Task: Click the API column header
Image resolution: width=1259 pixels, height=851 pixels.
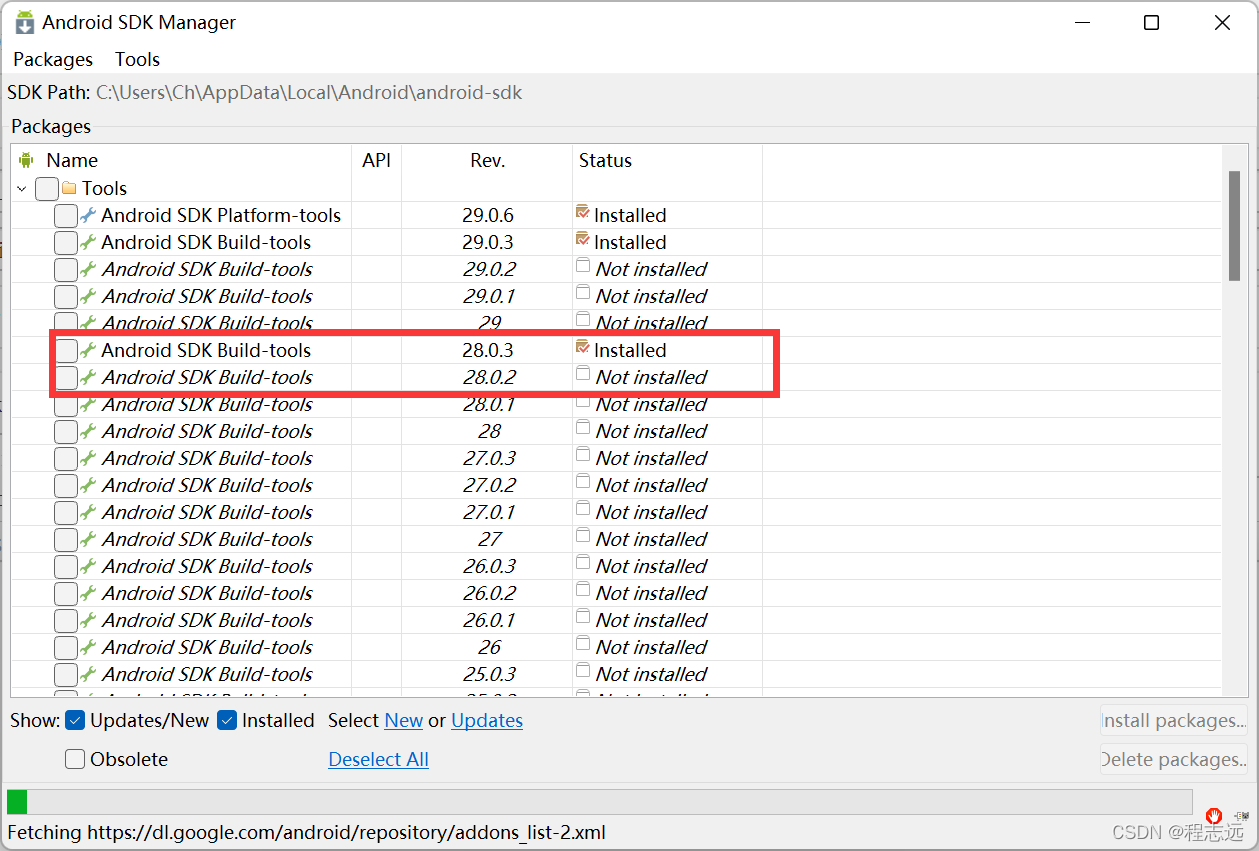Action: tap(376, 160)
